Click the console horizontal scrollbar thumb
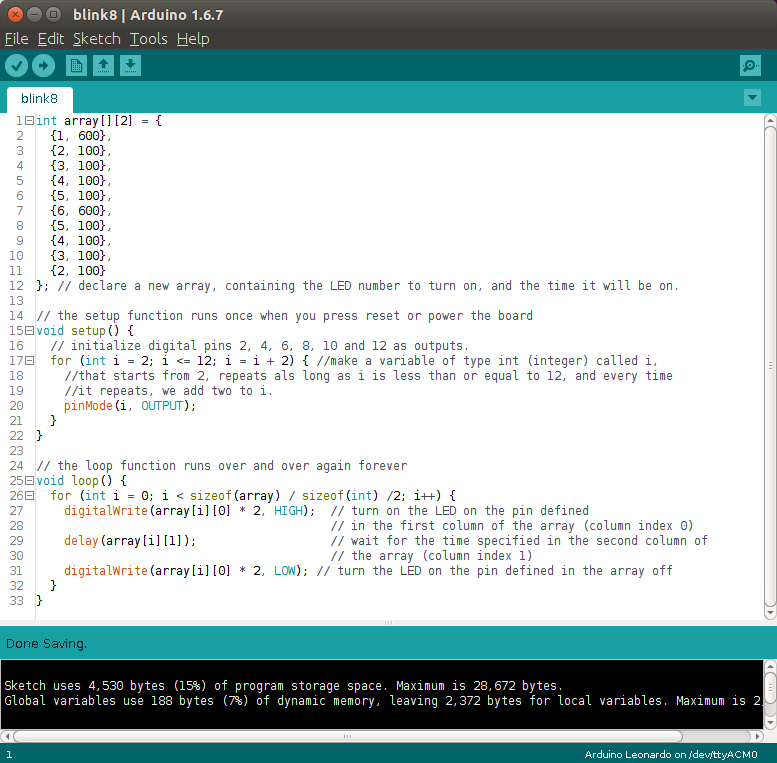The height and width of the screenshot is (763, 777). point(348,736)
